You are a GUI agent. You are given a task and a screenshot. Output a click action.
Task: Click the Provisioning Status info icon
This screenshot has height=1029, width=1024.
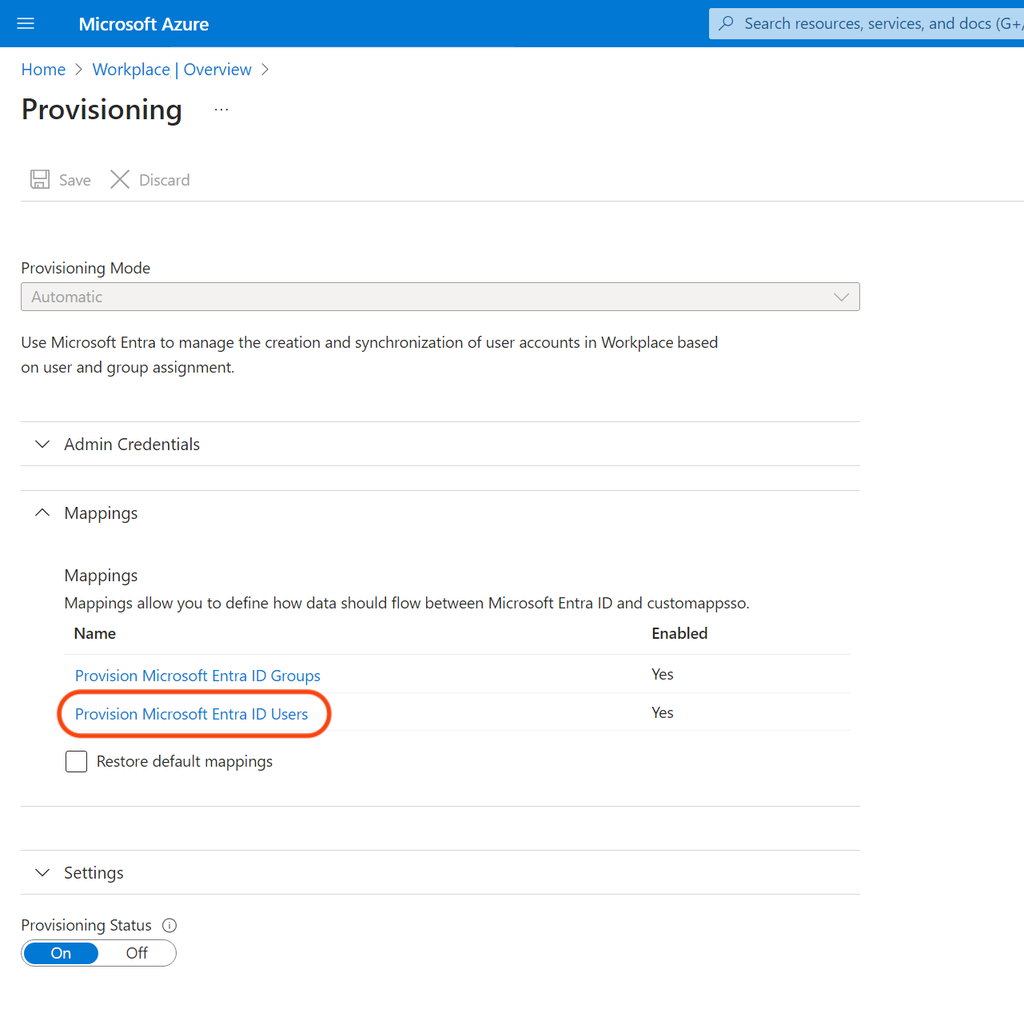(x=169, y=925)
